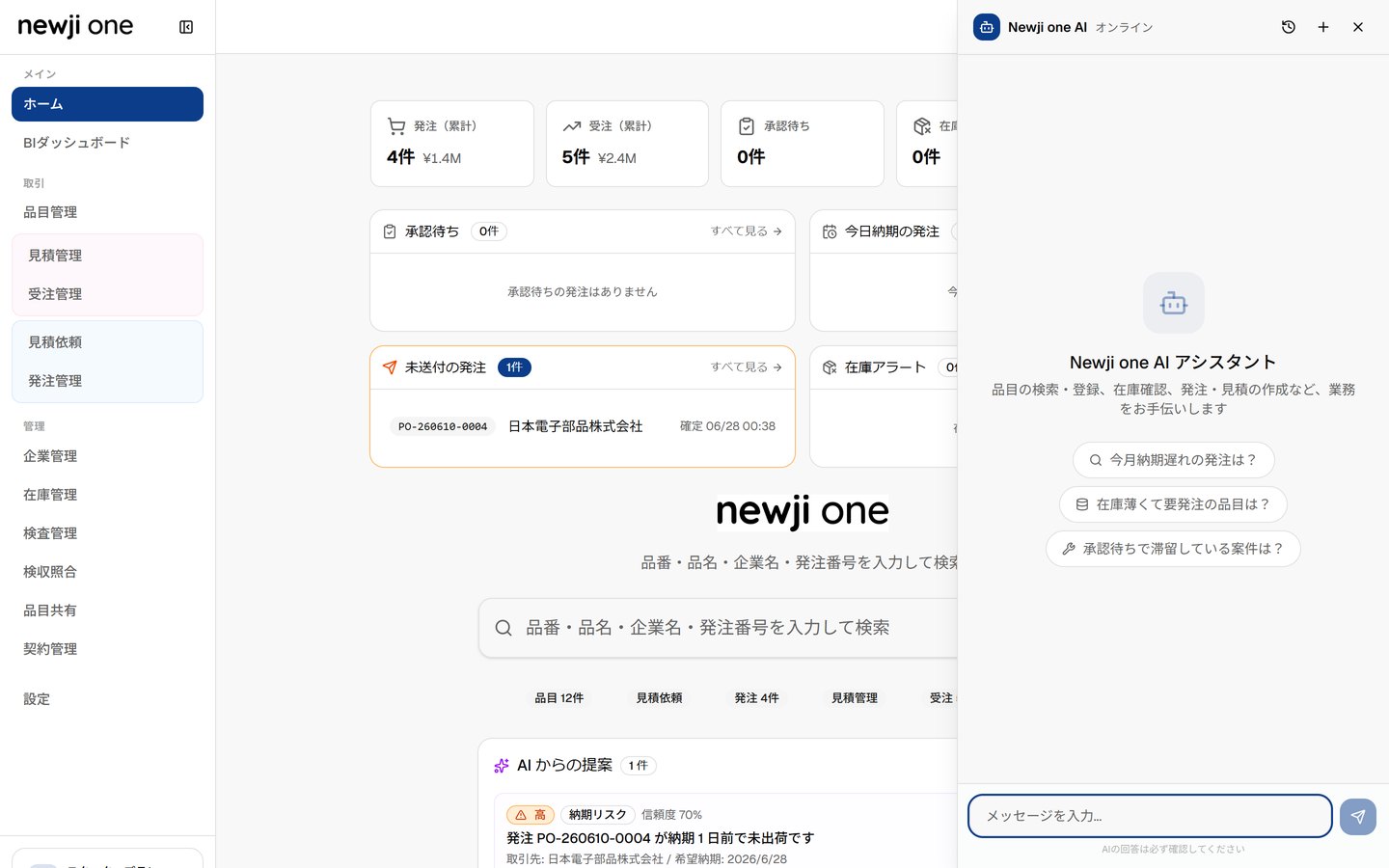This screenshot has width=1389, height=868.
Task: Open 発注管理 sidebar item
Action: click(x=107, y=381)
